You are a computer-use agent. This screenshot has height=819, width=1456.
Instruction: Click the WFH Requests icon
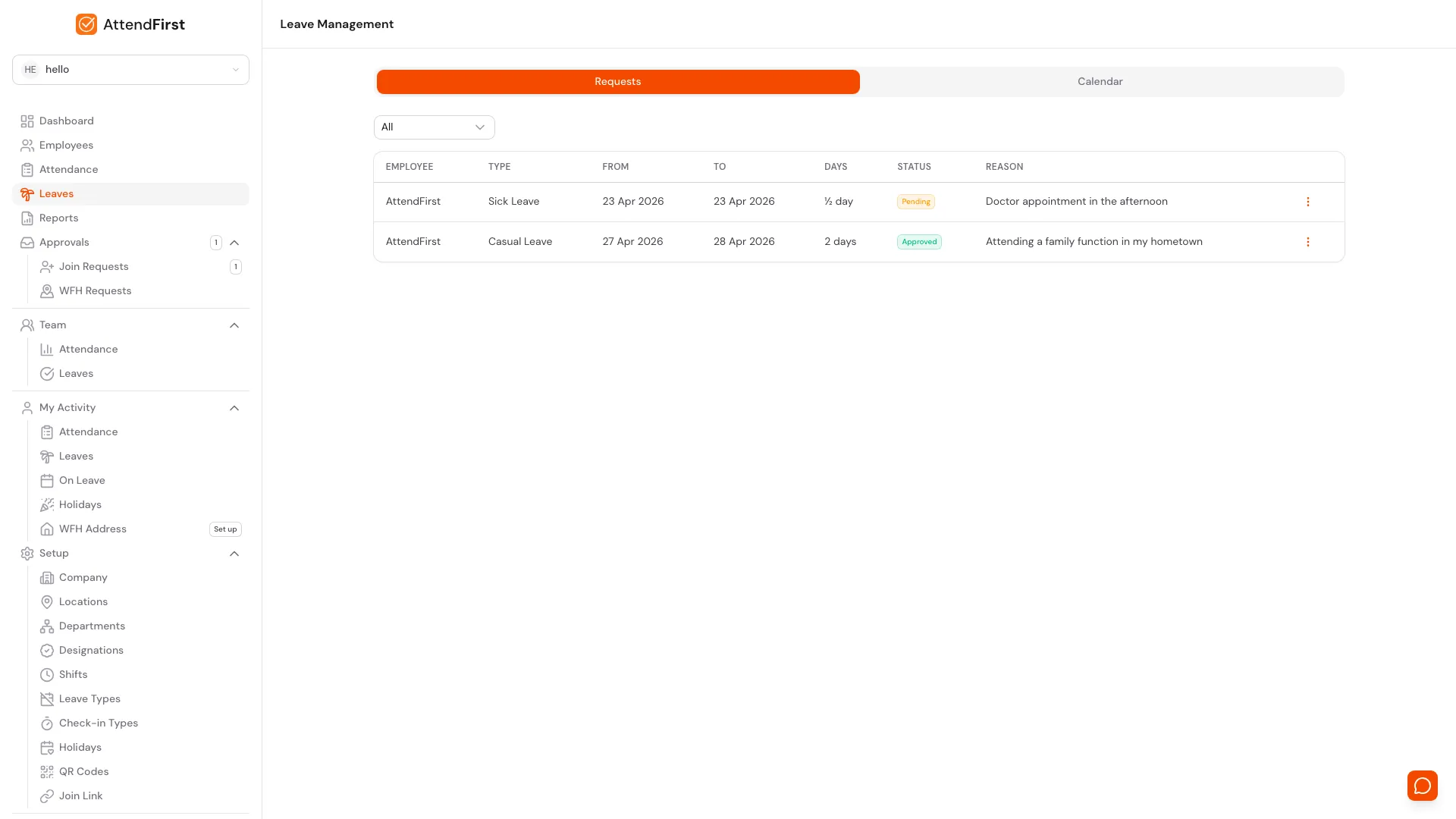47,291
